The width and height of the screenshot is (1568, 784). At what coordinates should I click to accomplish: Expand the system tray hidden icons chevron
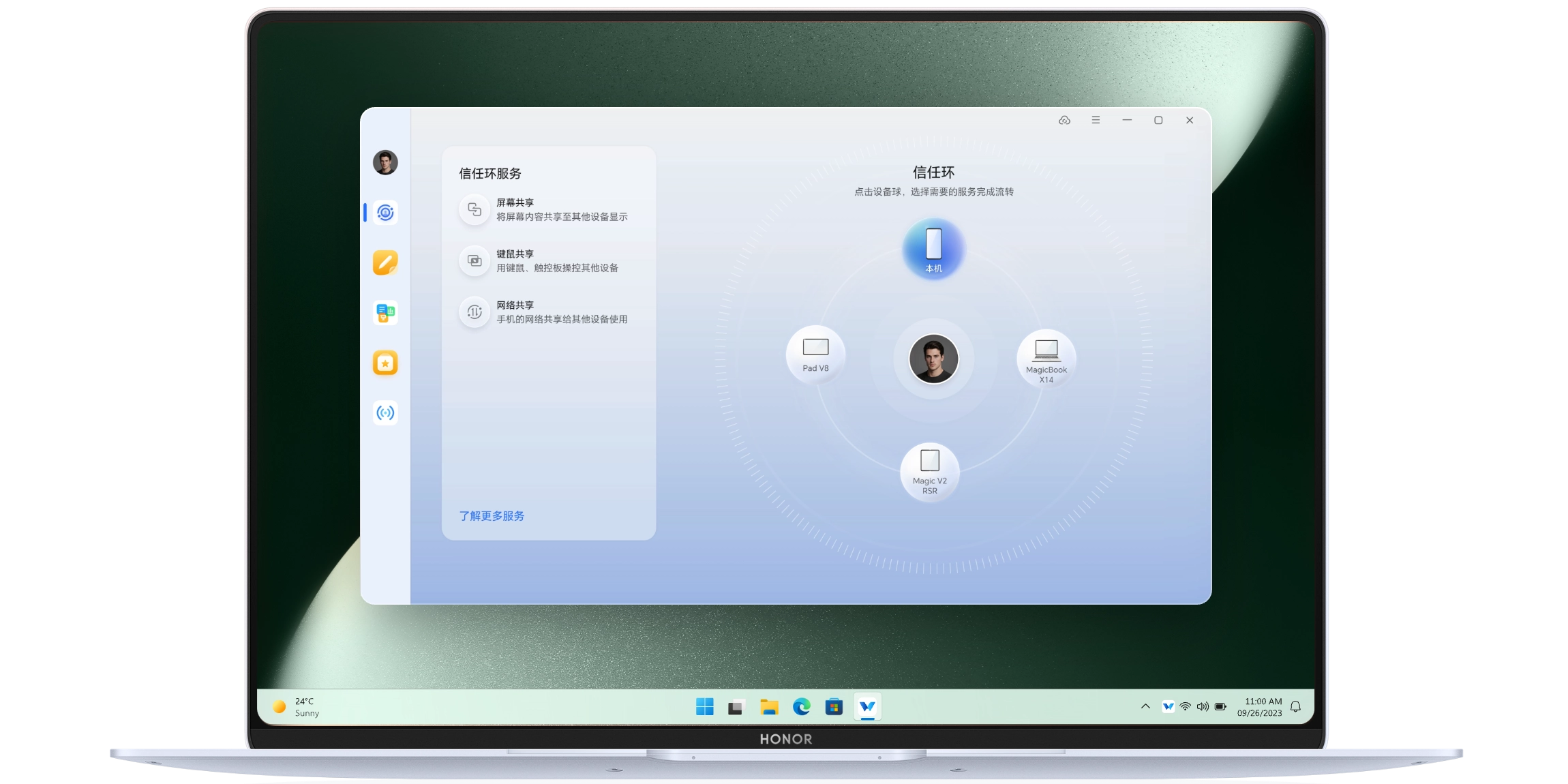1145,706
